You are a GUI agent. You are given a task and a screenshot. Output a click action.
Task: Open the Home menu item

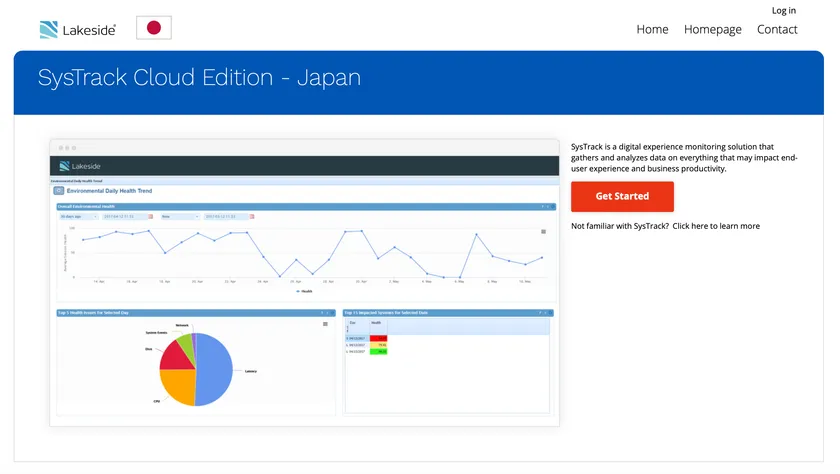pyautogui.click(x=652, y=29)
